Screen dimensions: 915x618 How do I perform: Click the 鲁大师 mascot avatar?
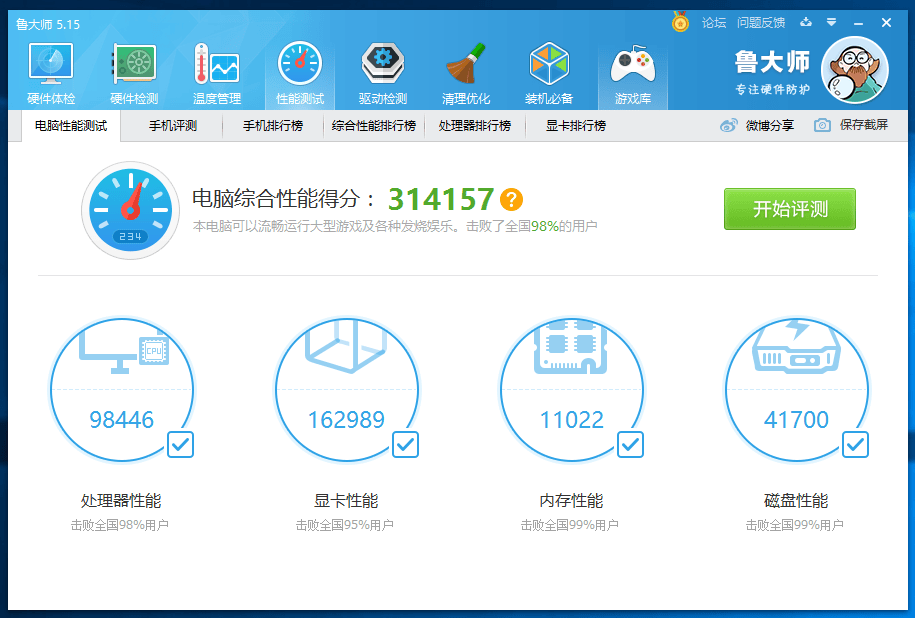pos(855,70)
